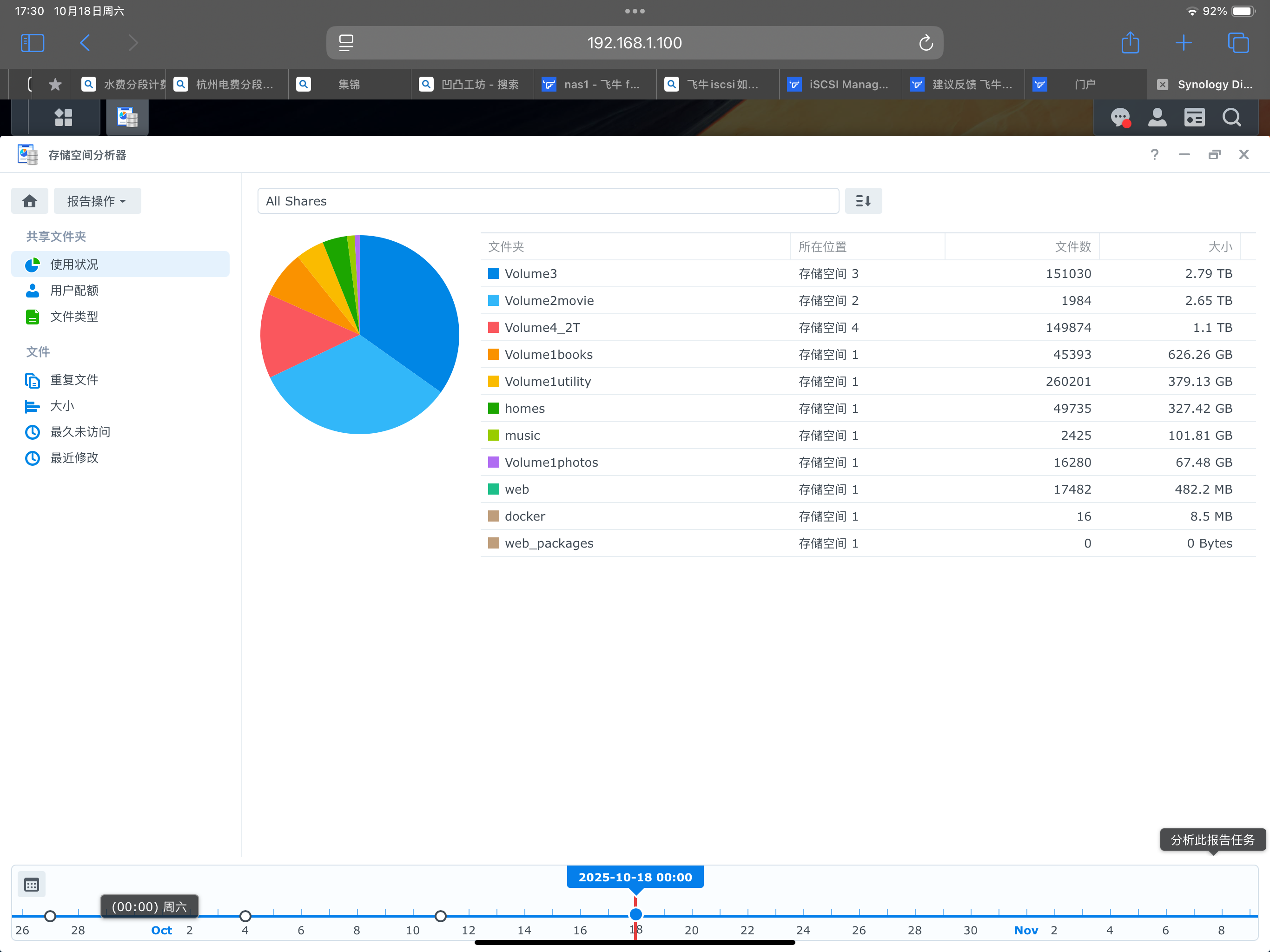Open DSM main menu grid icon
This screenshot has height=952, width=1270.
63,118
